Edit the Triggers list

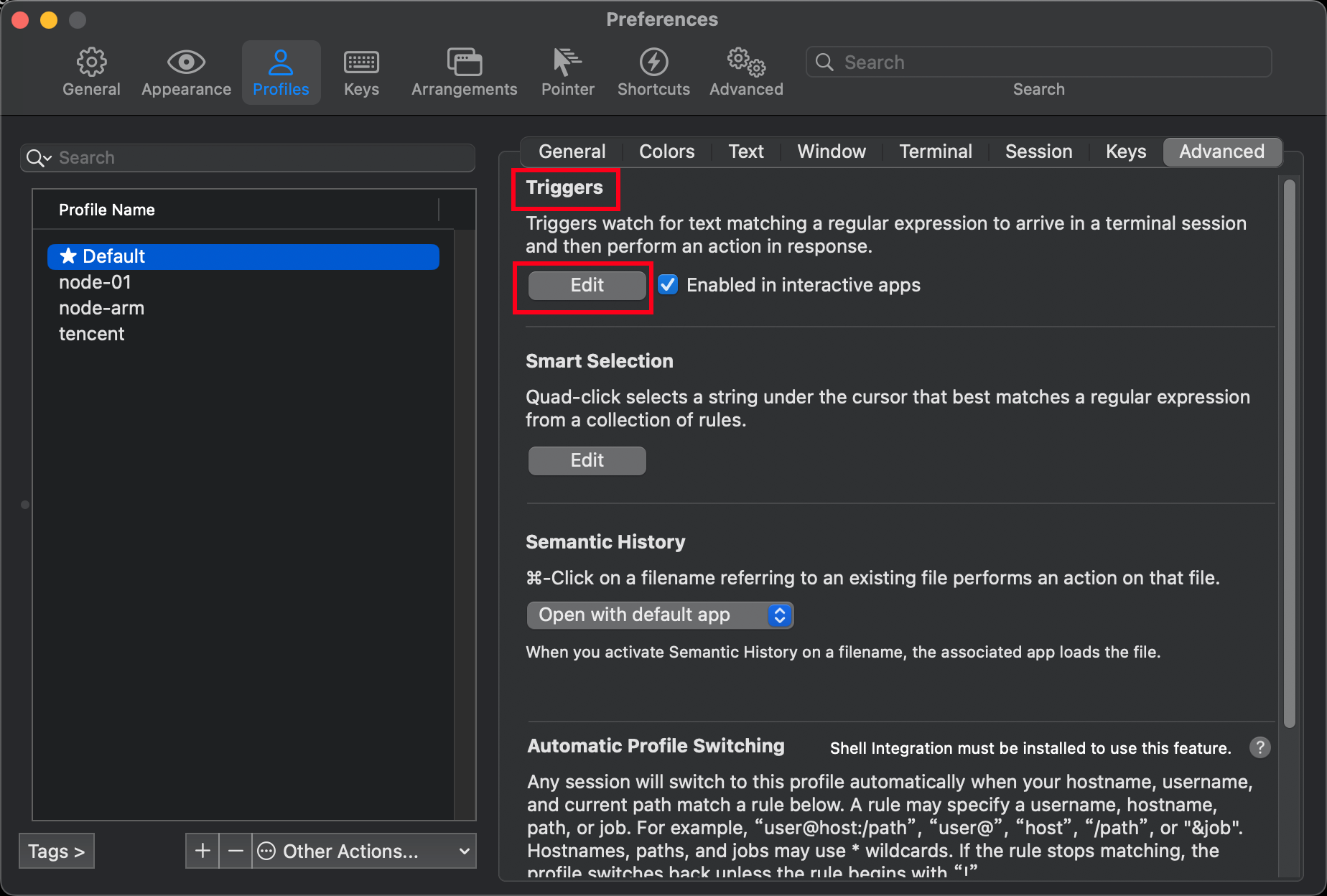click(586, 285)
